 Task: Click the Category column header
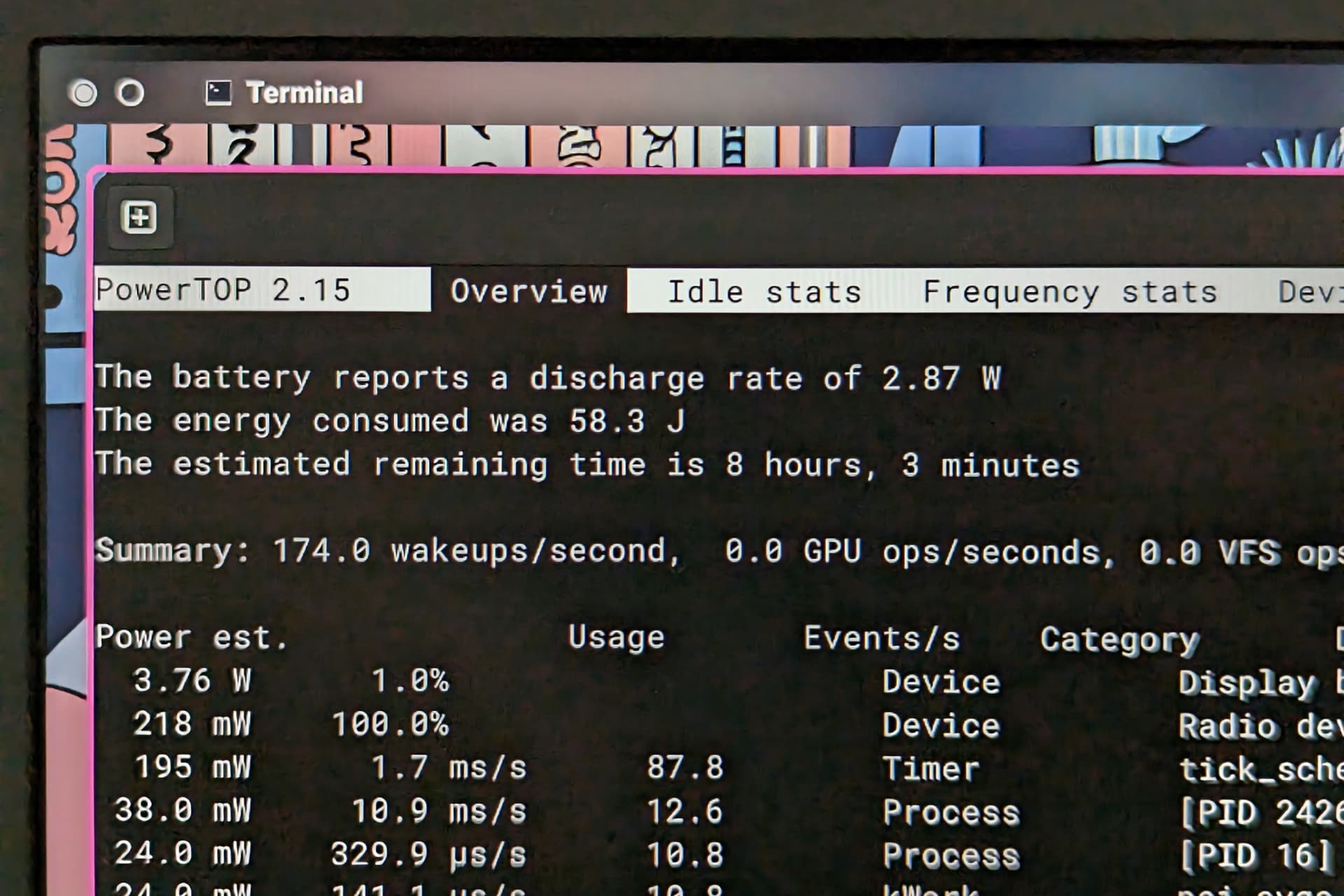coord(1119,639)
